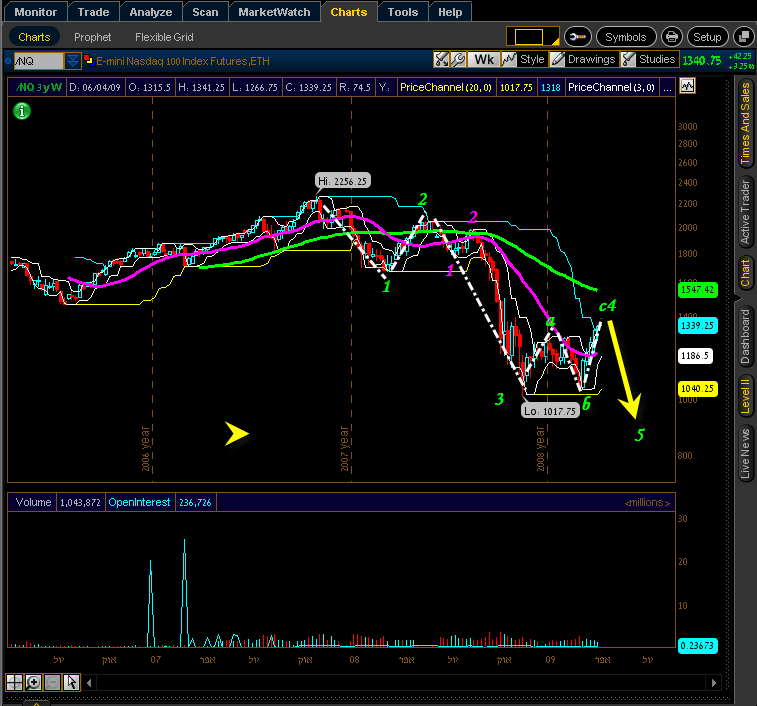The width and height of the screenshot is (757, 706).
Task: Click the Volume label in lower study
Action: pos(33,502)
